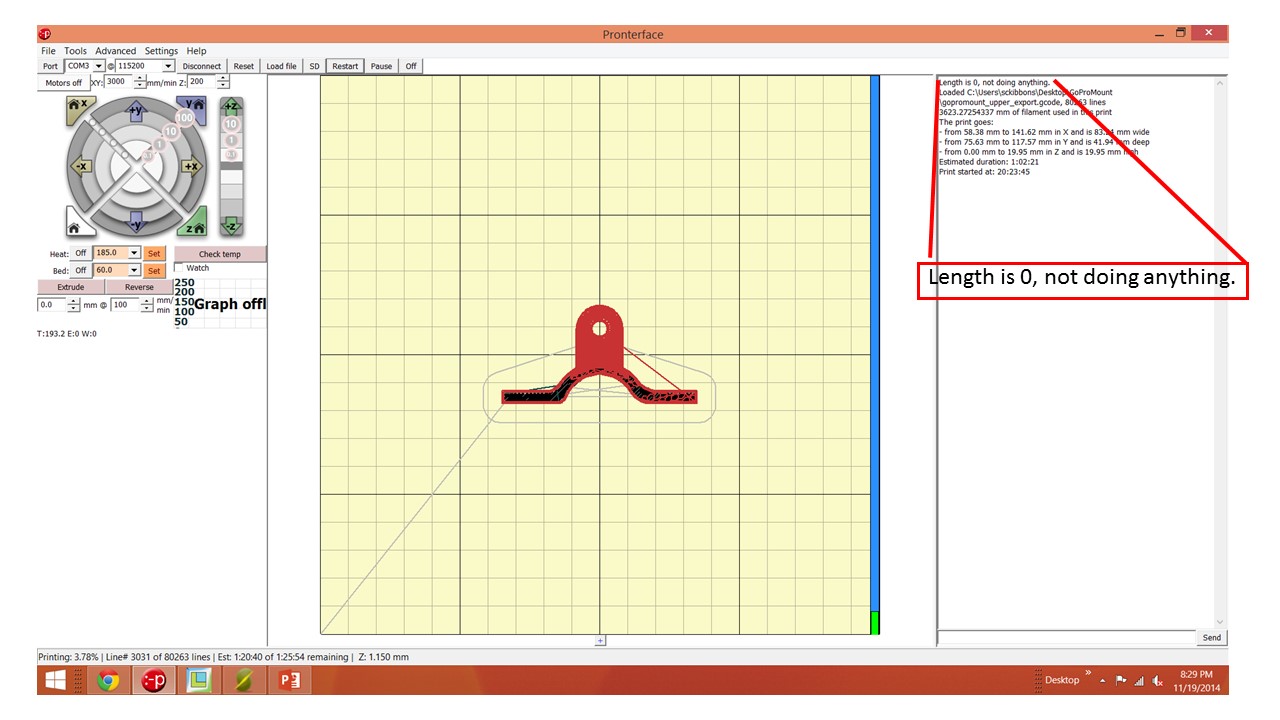Viewport: 1280px width, 720px height.
Task: Click the Check temp button
Action: click(220, 254)
